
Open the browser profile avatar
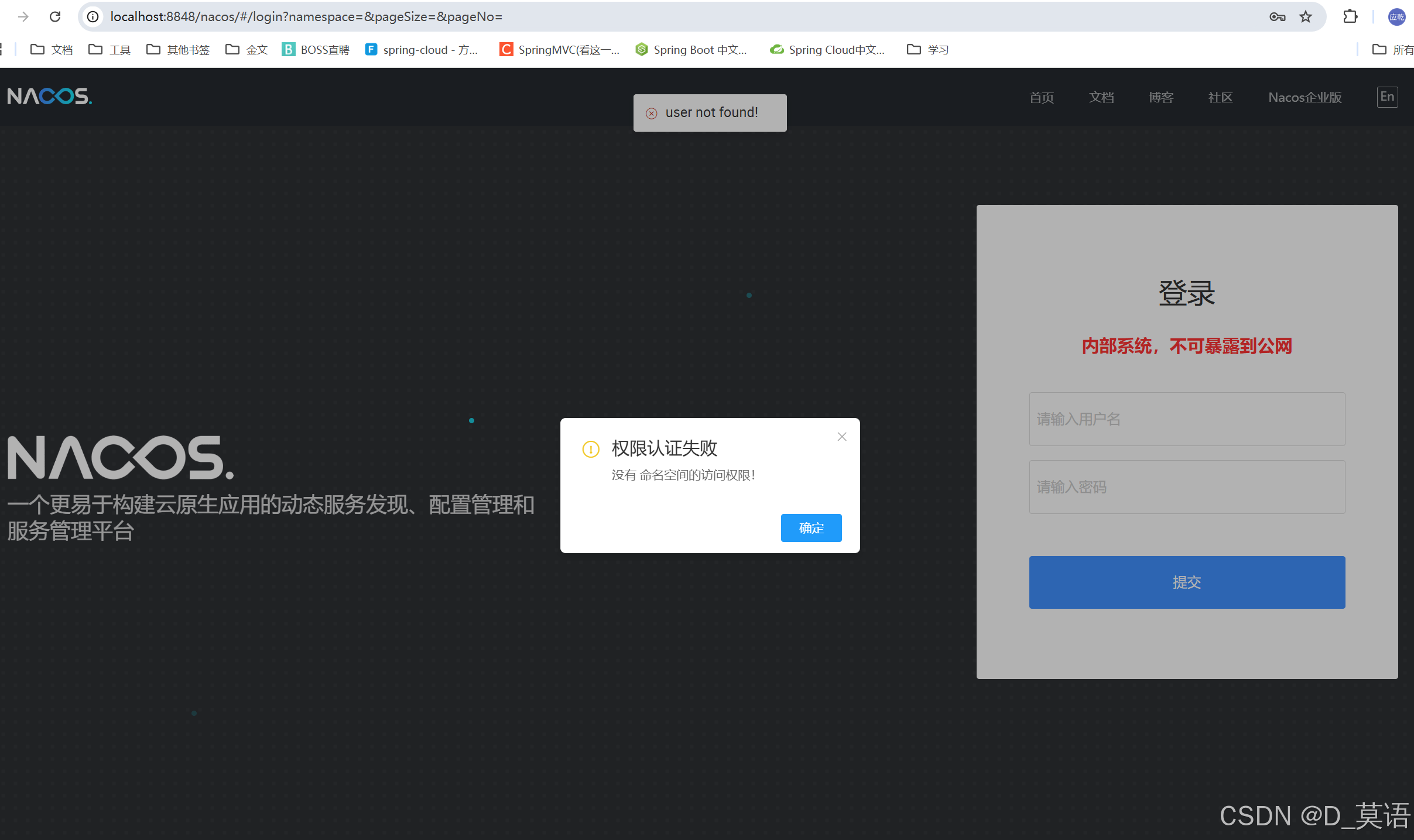tap(1396, 17)
